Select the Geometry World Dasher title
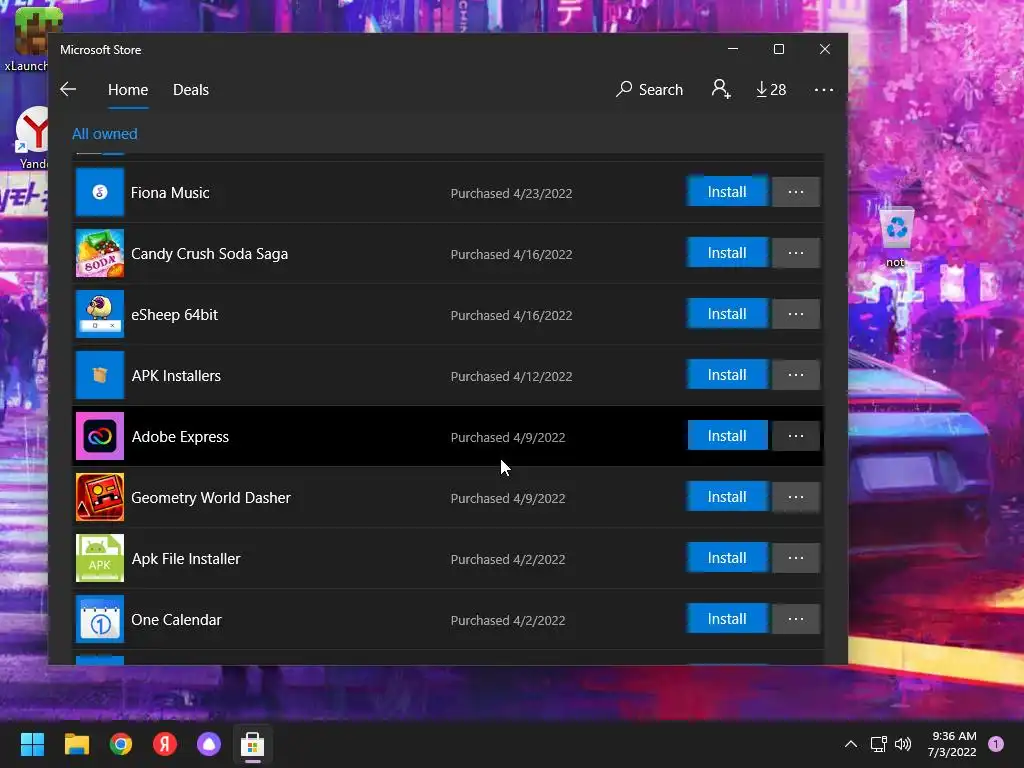The height and width of the screenshot is (768, 1024). [x=211, y=498]
